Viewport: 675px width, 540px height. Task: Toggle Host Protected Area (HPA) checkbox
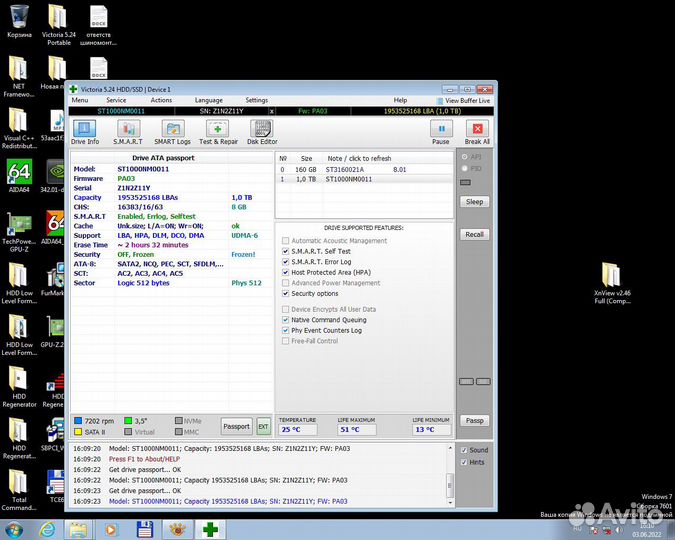(x=285, y=272)
